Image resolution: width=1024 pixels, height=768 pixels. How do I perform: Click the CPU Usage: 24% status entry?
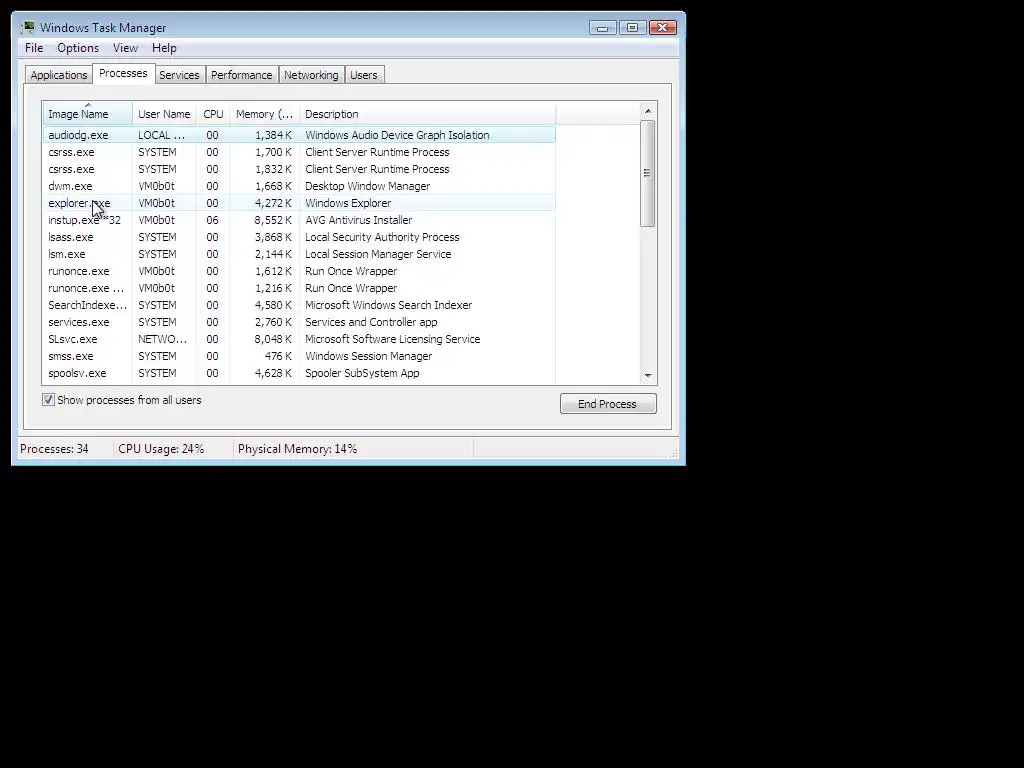tap(161, 449)
